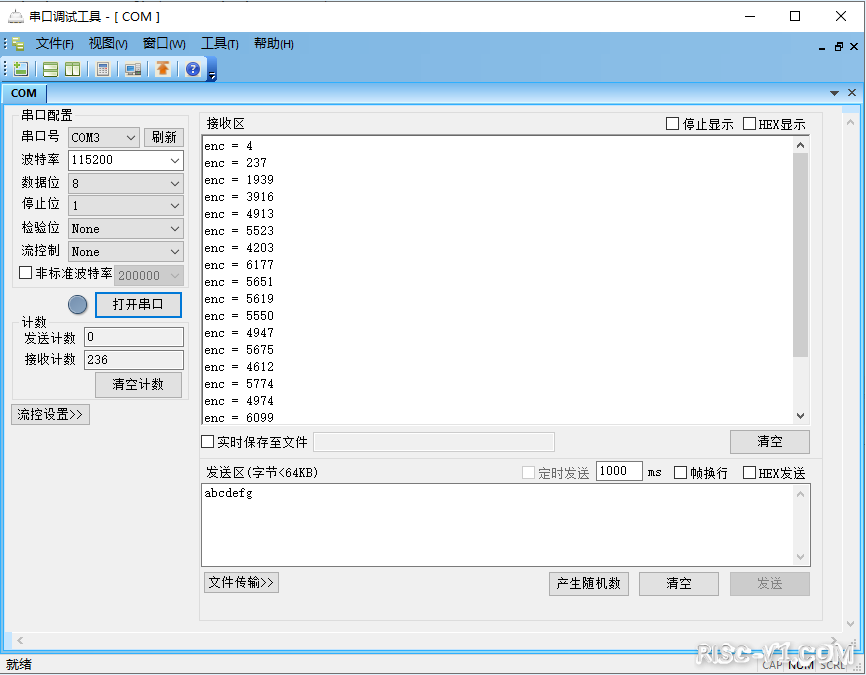Click the send text area containing abcdefg
The width and height of the screenshot is (866, 675).
[506, 525]
